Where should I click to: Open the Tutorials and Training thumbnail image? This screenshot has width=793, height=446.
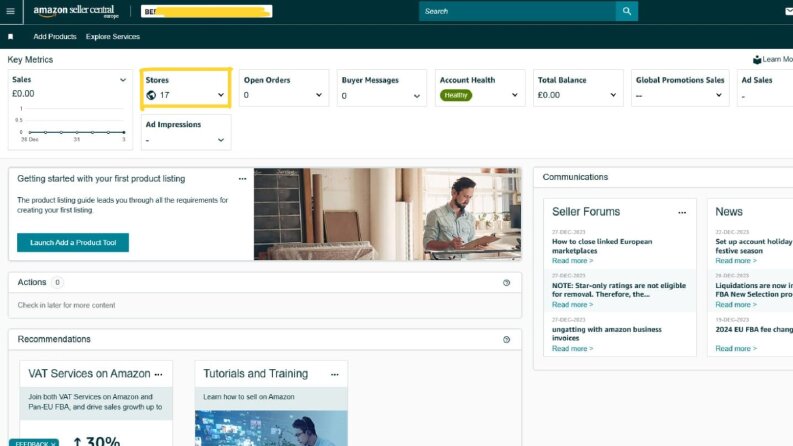pos(271,428)
